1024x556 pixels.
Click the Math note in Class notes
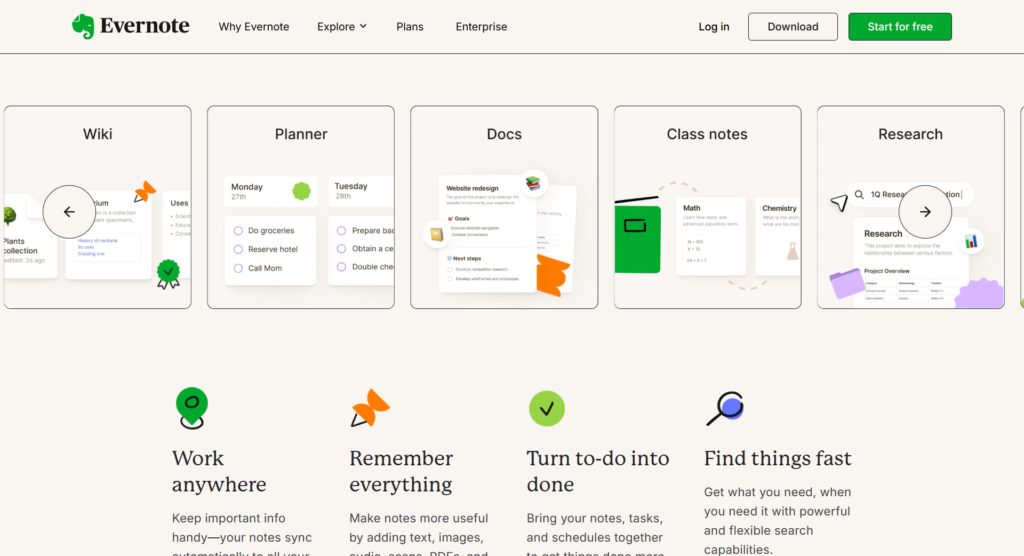coord(711,236)
